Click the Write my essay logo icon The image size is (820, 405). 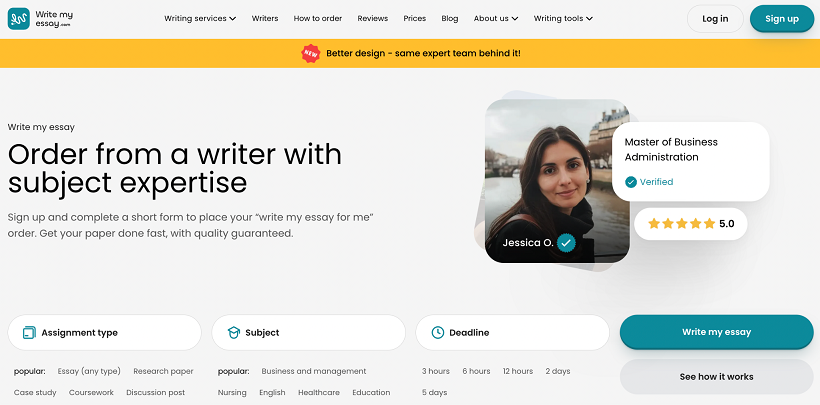[18, 19]
